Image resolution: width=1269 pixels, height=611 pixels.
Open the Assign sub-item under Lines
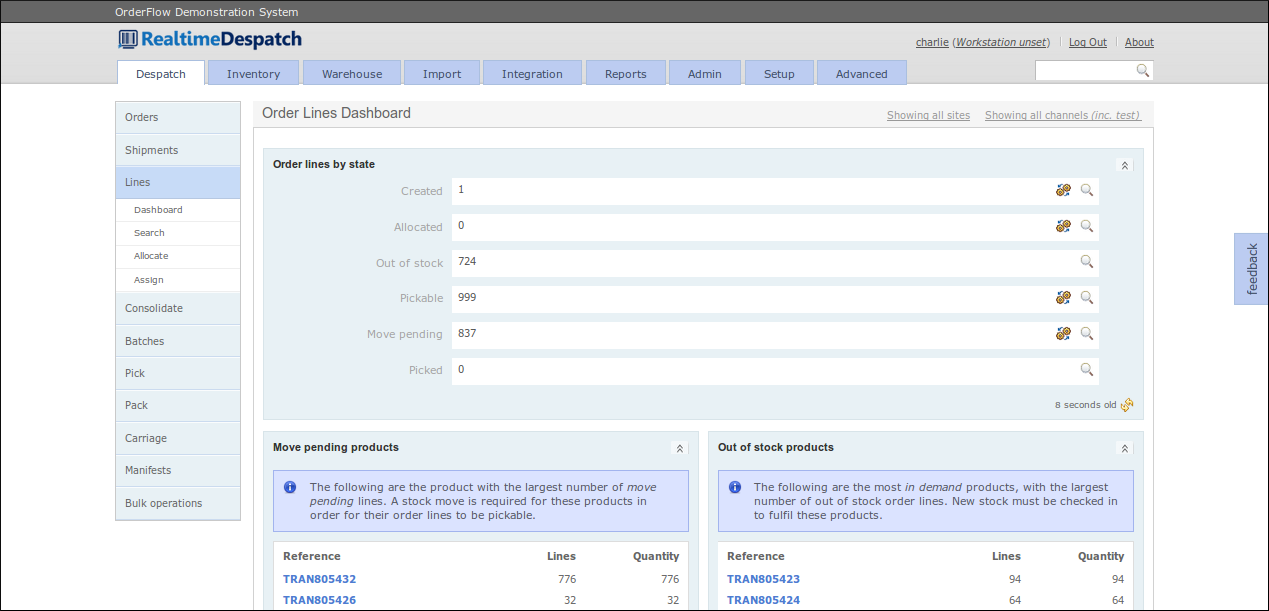tap(178, 280)
